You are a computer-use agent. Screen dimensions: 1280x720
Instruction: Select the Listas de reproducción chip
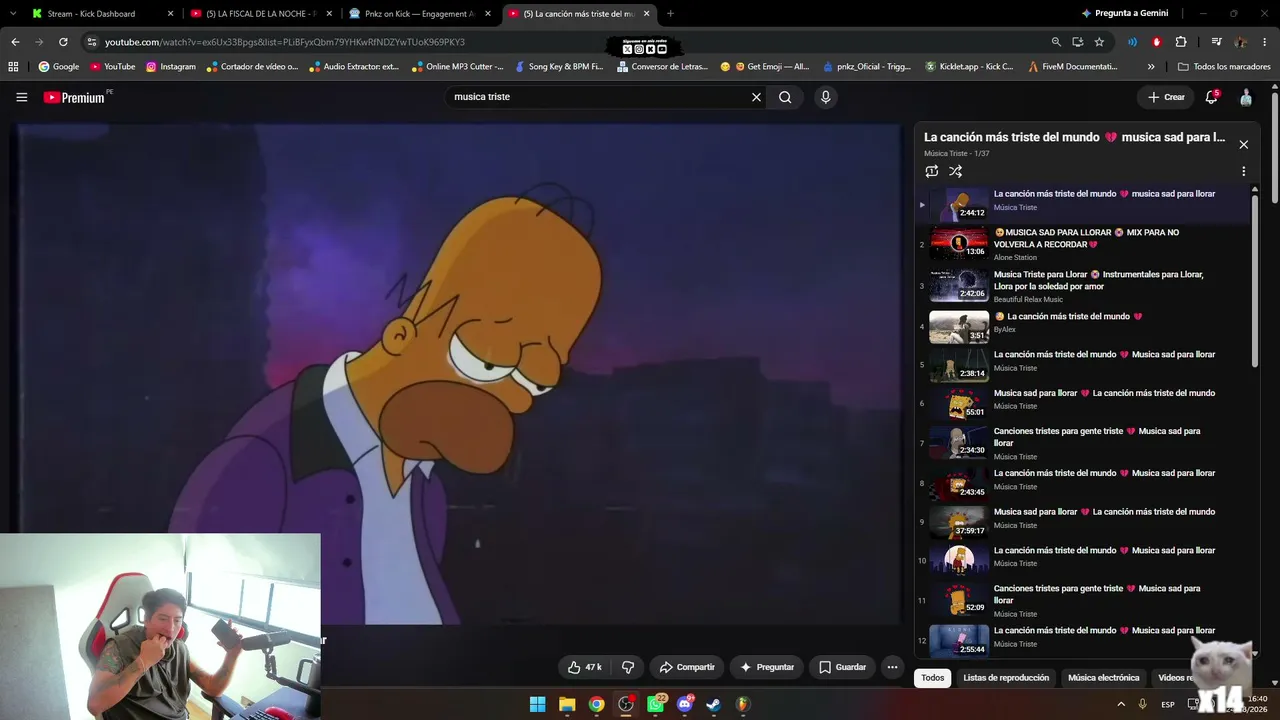pyautogui.click(x=1006, y=678)
